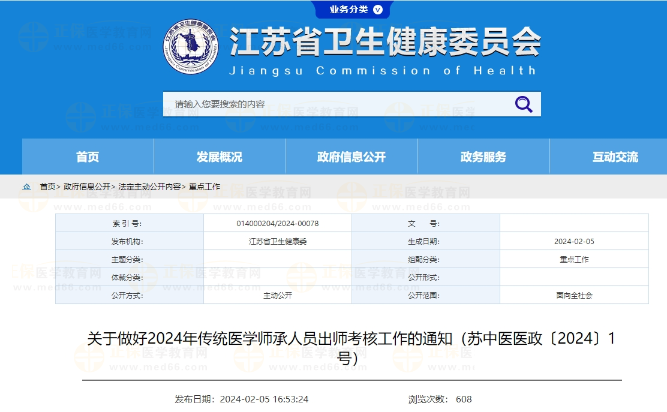Open the 发展概况 navigation tab
This screenshot has width=667, height=412.
pyautogui.click(x=219, y=157)
